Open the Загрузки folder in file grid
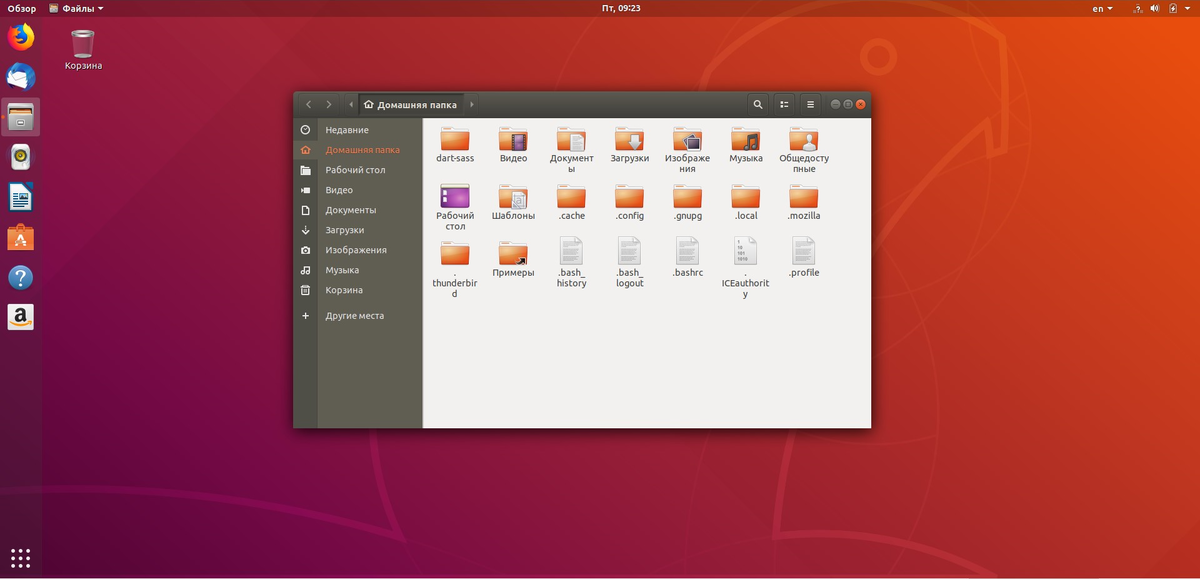This screenshot has width=1200, height=579. [x=629, y=140]
